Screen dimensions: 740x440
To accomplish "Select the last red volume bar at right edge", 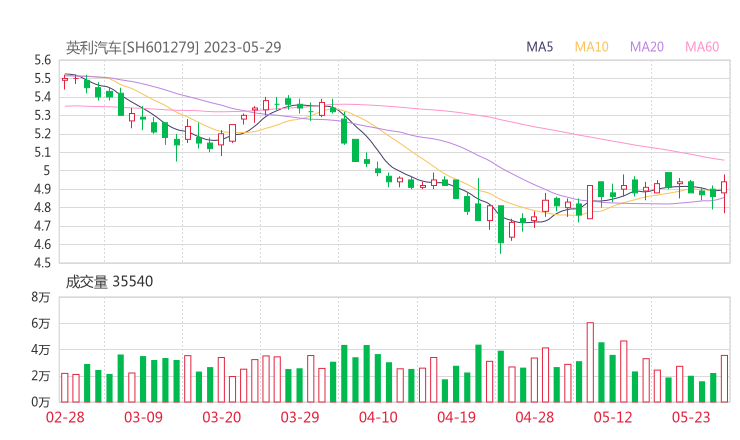I will click(x=724, y=379).
